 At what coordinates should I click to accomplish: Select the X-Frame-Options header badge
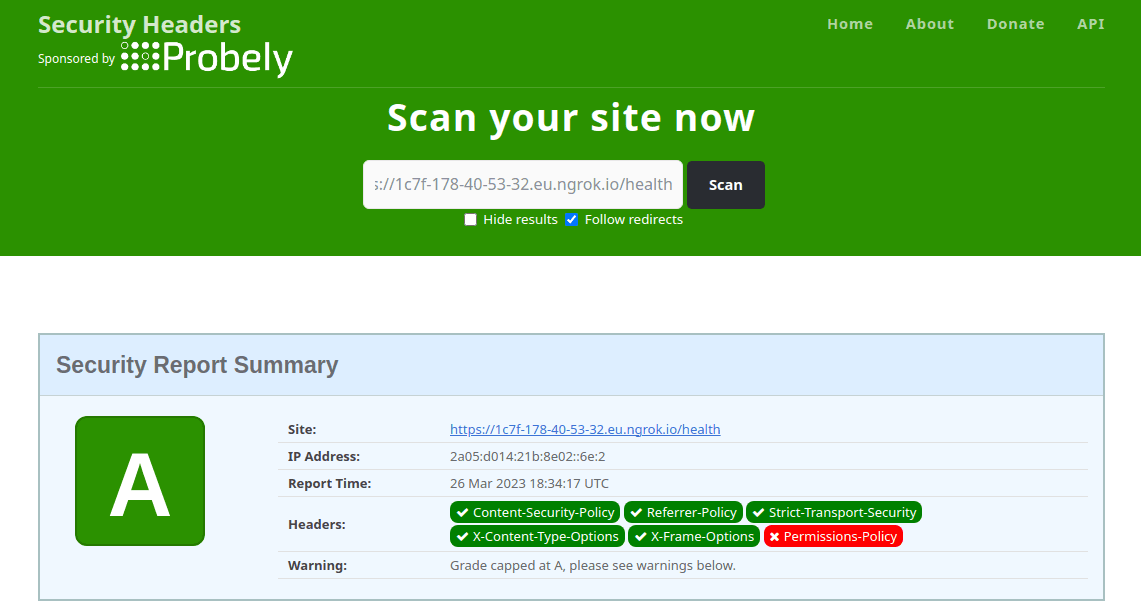click(x=693, y=537)
